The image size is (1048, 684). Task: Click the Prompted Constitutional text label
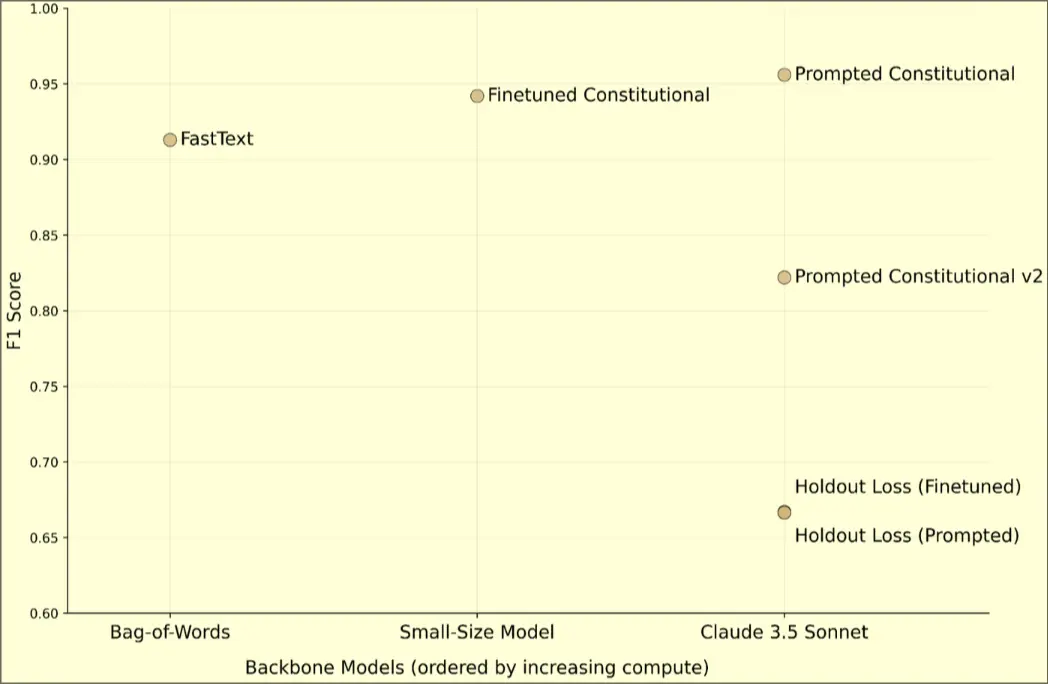pyautogui.click(x=904, y=74)
